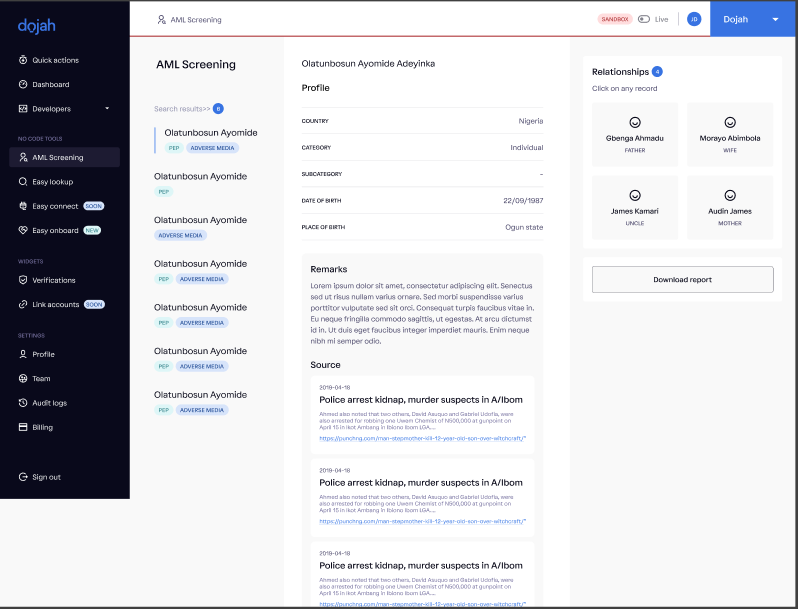The height and width of the screenshot is (609, 798).
Task: Click the SANDBOX badge
Action: pyautogui.click(x=615, y=19)
